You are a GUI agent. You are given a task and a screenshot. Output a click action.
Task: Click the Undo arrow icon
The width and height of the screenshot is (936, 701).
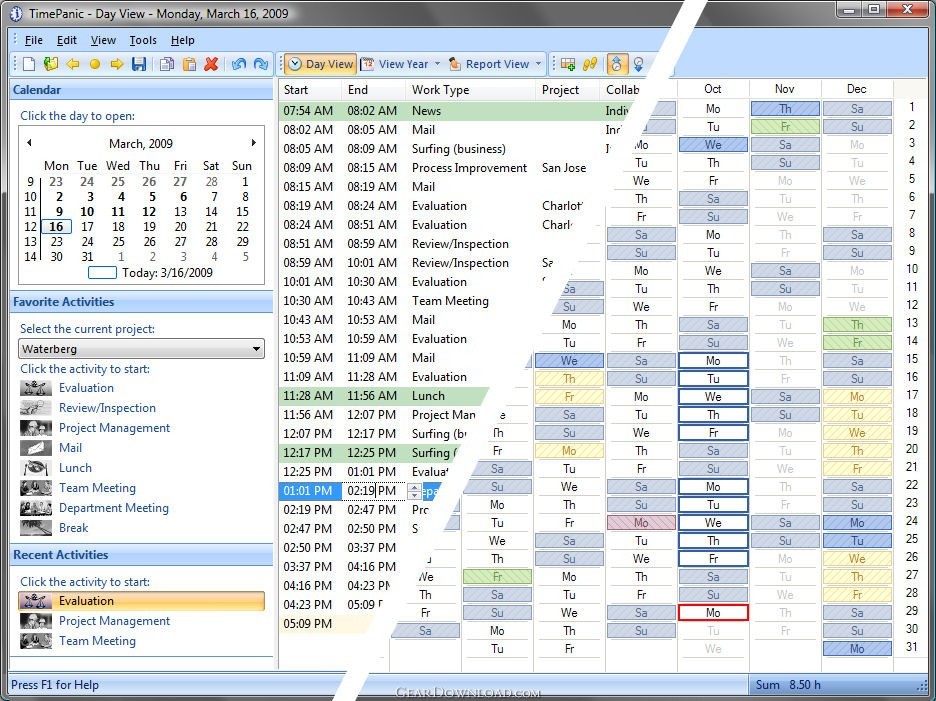click(x=239, y=64)
